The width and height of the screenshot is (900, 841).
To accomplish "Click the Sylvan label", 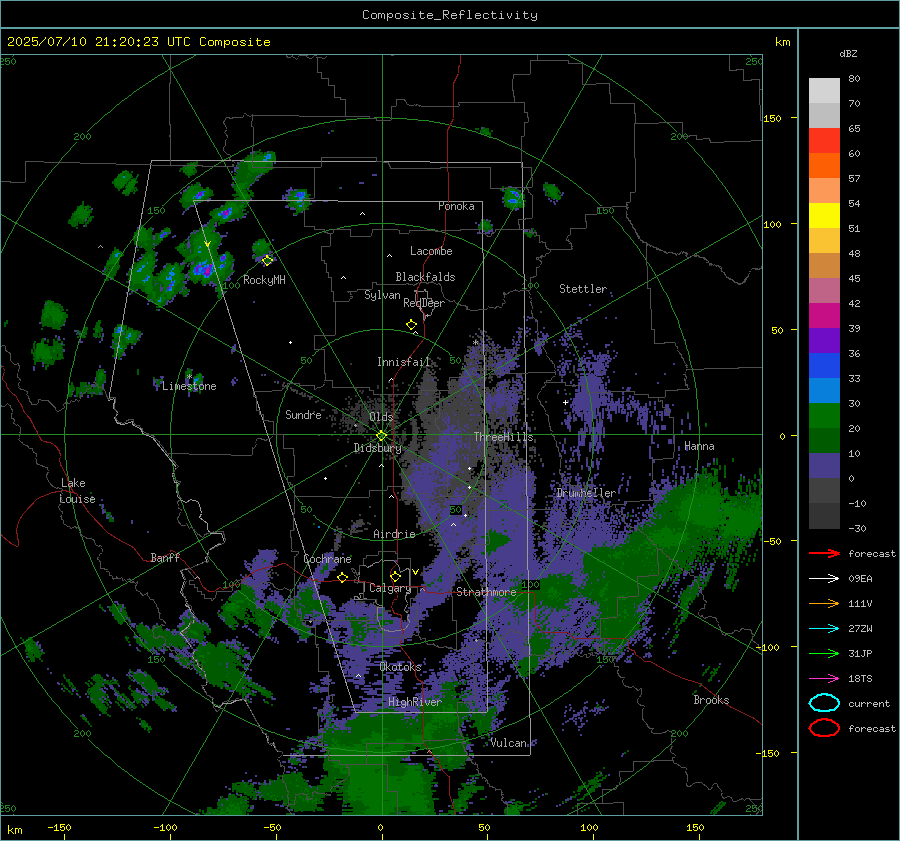I will (x=382, y=295).
